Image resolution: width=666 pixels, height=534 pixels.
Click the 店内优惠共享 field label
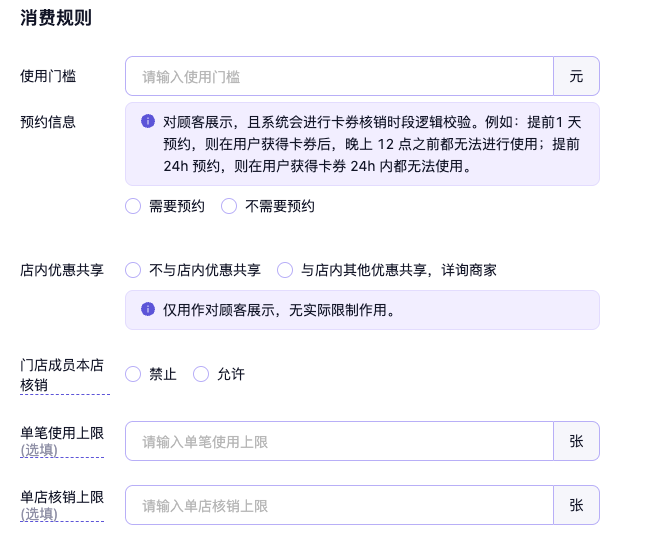point(62,270)
